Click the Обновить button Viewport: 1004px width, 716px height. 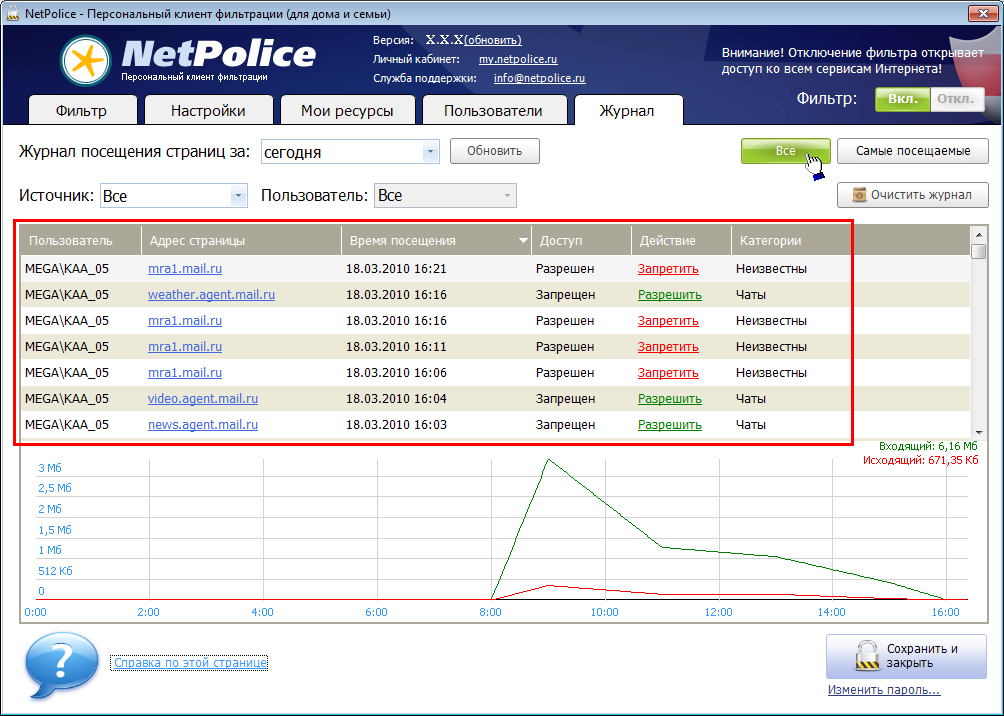pos(494,151)
